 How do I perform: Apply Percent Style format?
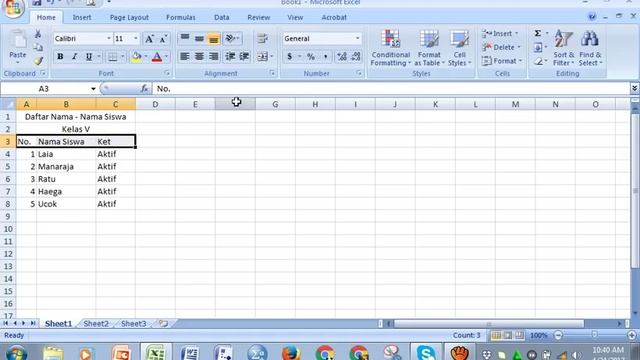pos(311,57)
